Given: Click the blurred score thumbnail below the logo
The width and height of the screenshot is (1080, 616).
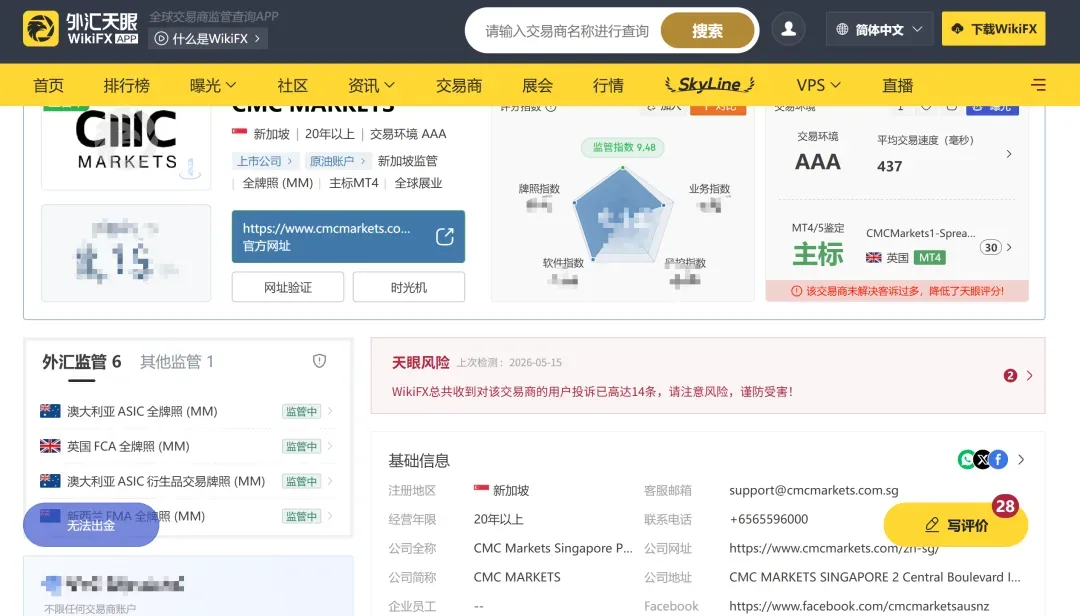Looking at the screenshot, I should pyautogui.click(x=126, y=253).
